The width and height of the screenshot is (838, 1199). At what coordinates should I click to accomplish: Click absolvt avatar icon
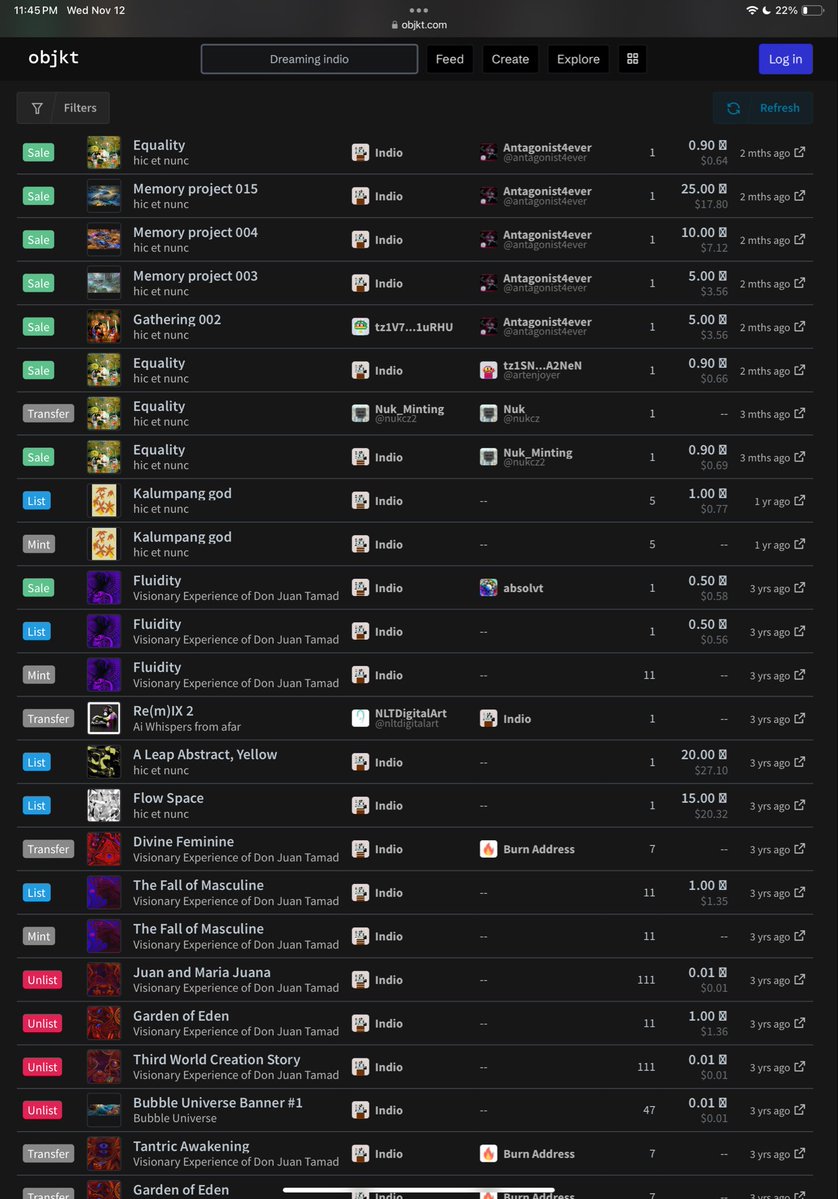click(489, 587)
